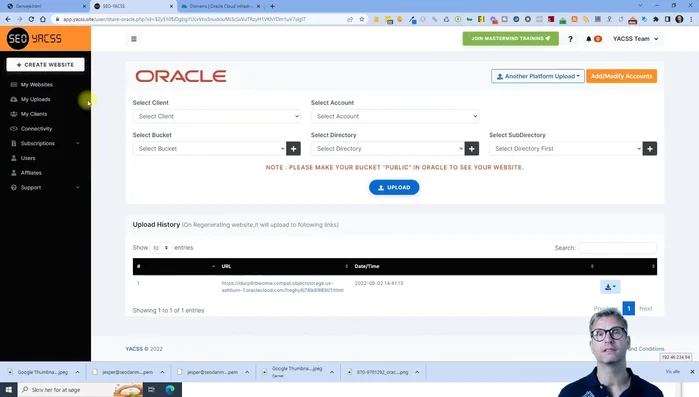Click the Add/Modify Accounts button

pyautogui.click(x=621, y=76)
